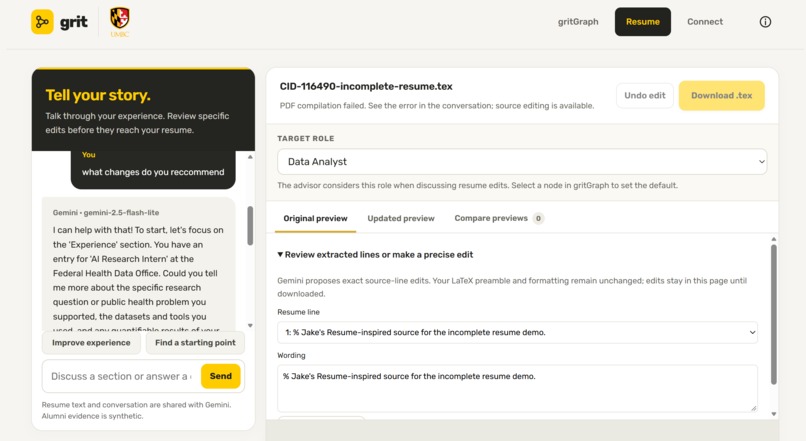Click the preview panel scroll down arrow
Viewport: 806px width, 441px height.
[774, 414]
